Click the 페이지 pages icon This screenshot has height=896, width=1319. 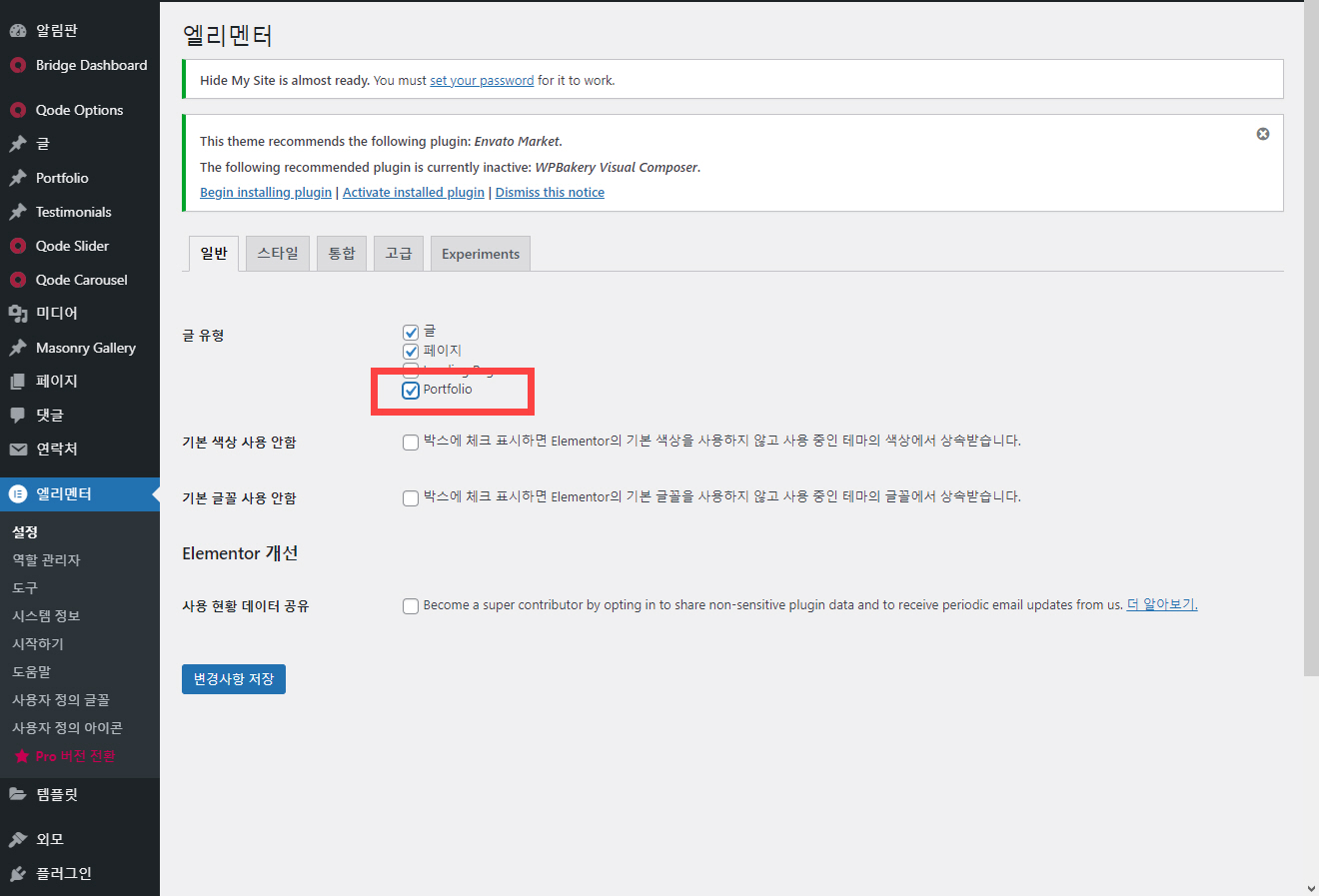coord(18,382)
